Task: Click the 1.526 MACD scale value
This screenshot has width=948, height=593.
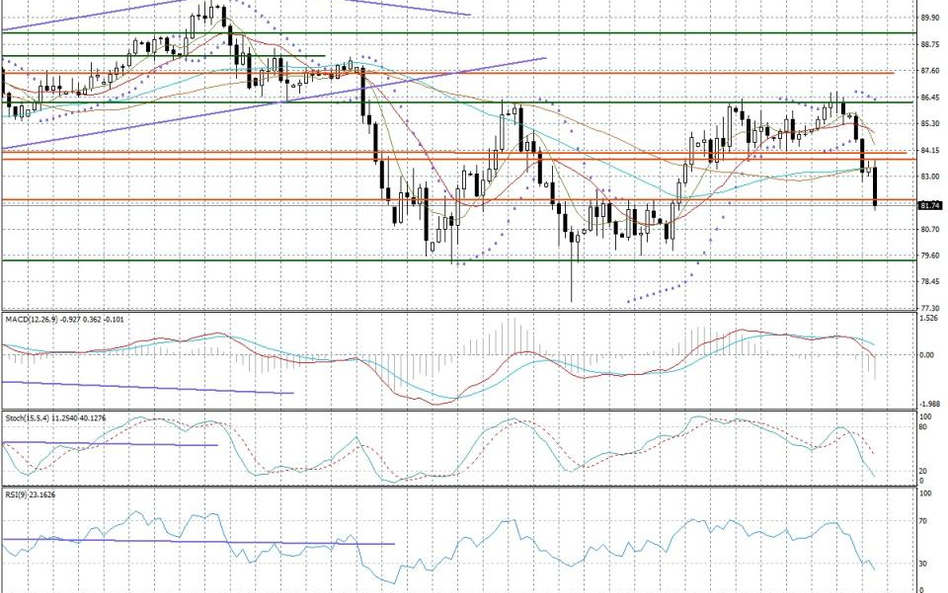Action: [929, 318]
